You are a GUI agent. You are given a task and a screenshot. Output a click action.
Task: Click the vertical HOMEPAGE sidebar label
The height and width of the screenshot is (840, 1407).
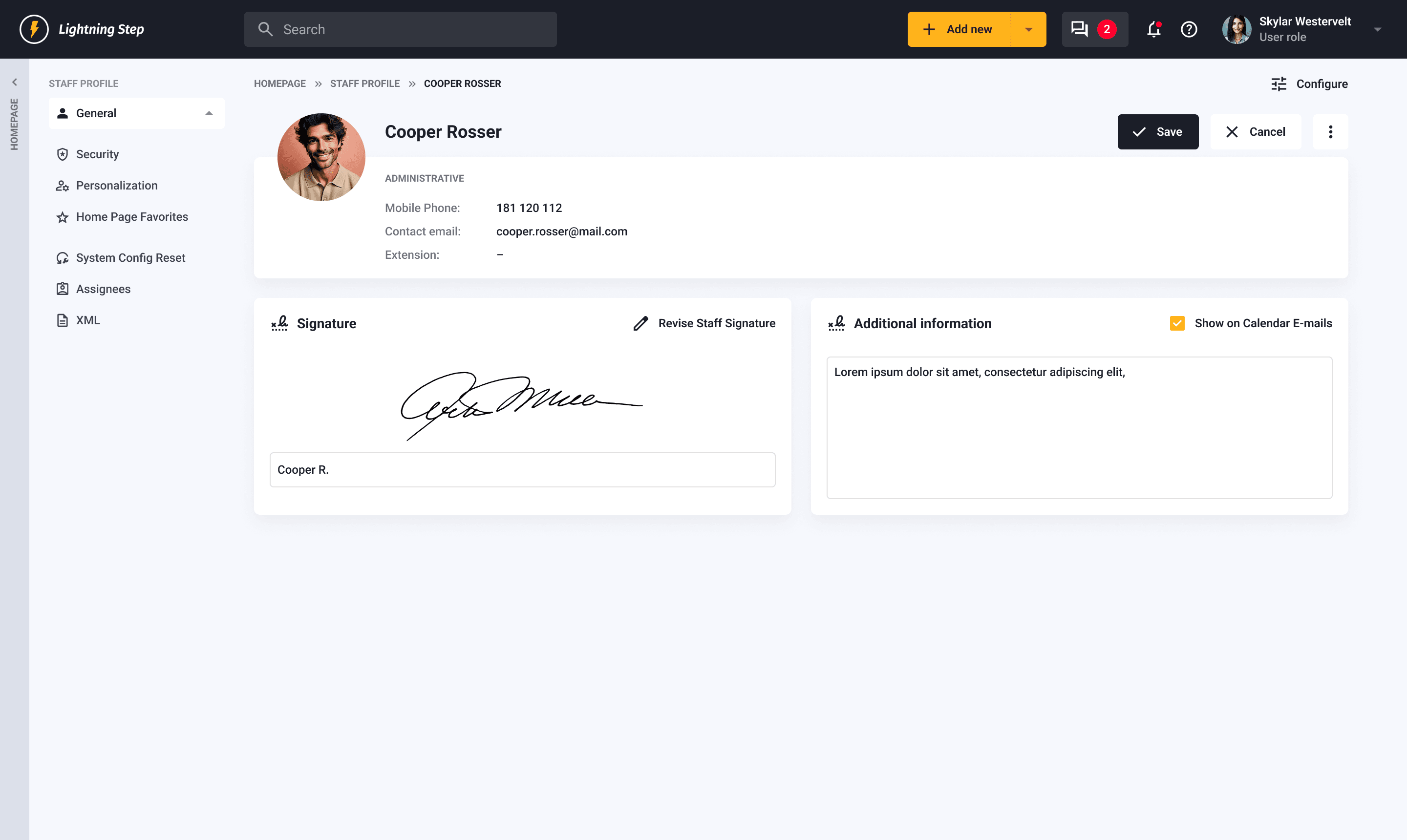(14, 125)
